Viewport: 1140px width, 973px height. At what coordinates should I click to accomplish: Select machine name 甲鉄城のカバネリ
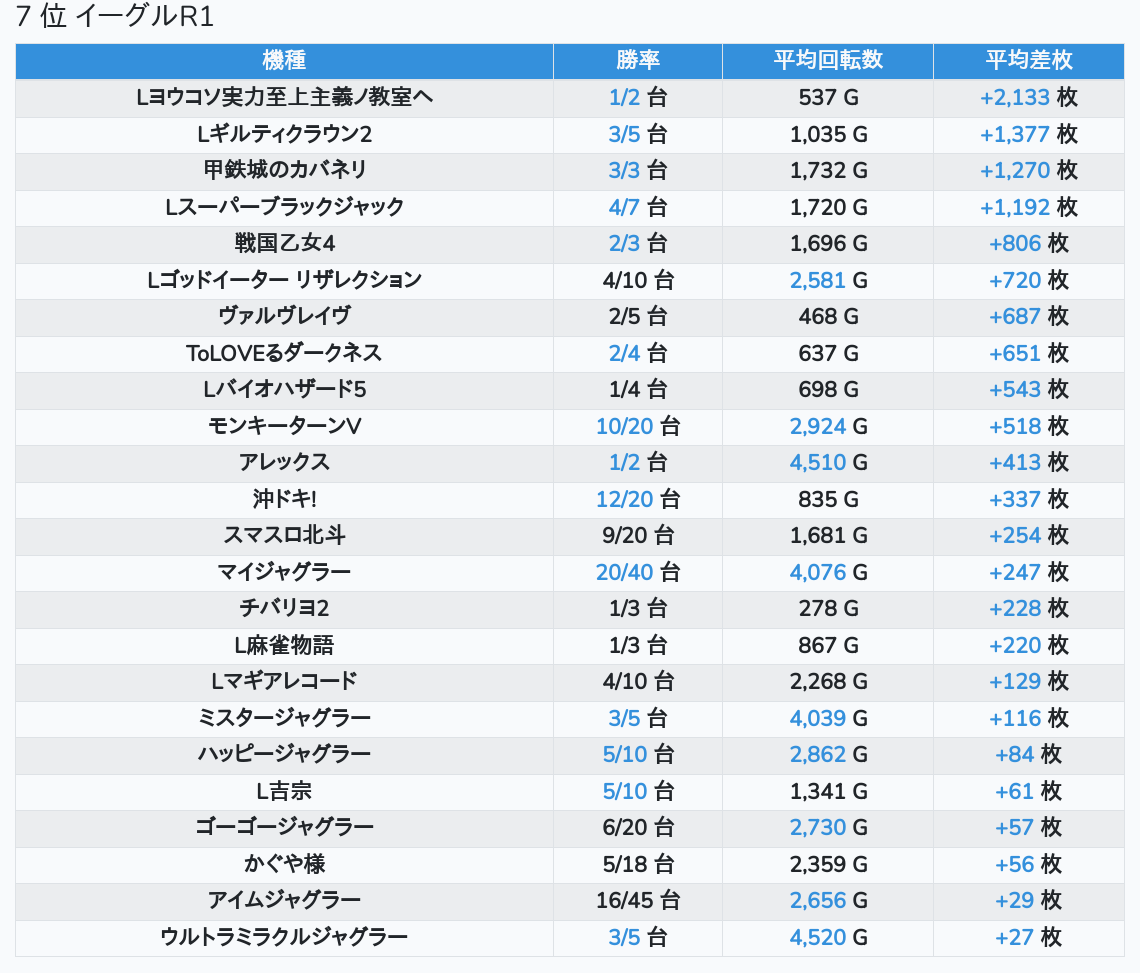point(284,170)
